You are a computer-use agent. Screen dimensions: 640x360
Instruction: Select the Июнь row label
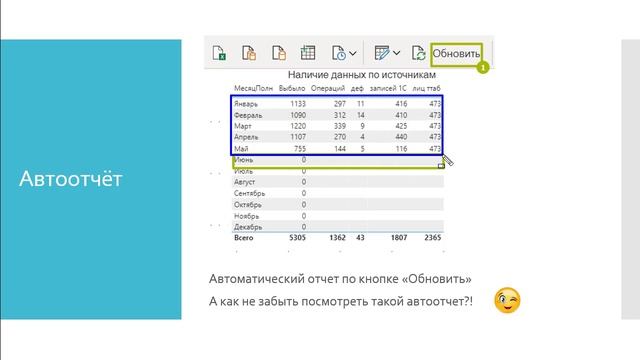click(x=243, y=160)
